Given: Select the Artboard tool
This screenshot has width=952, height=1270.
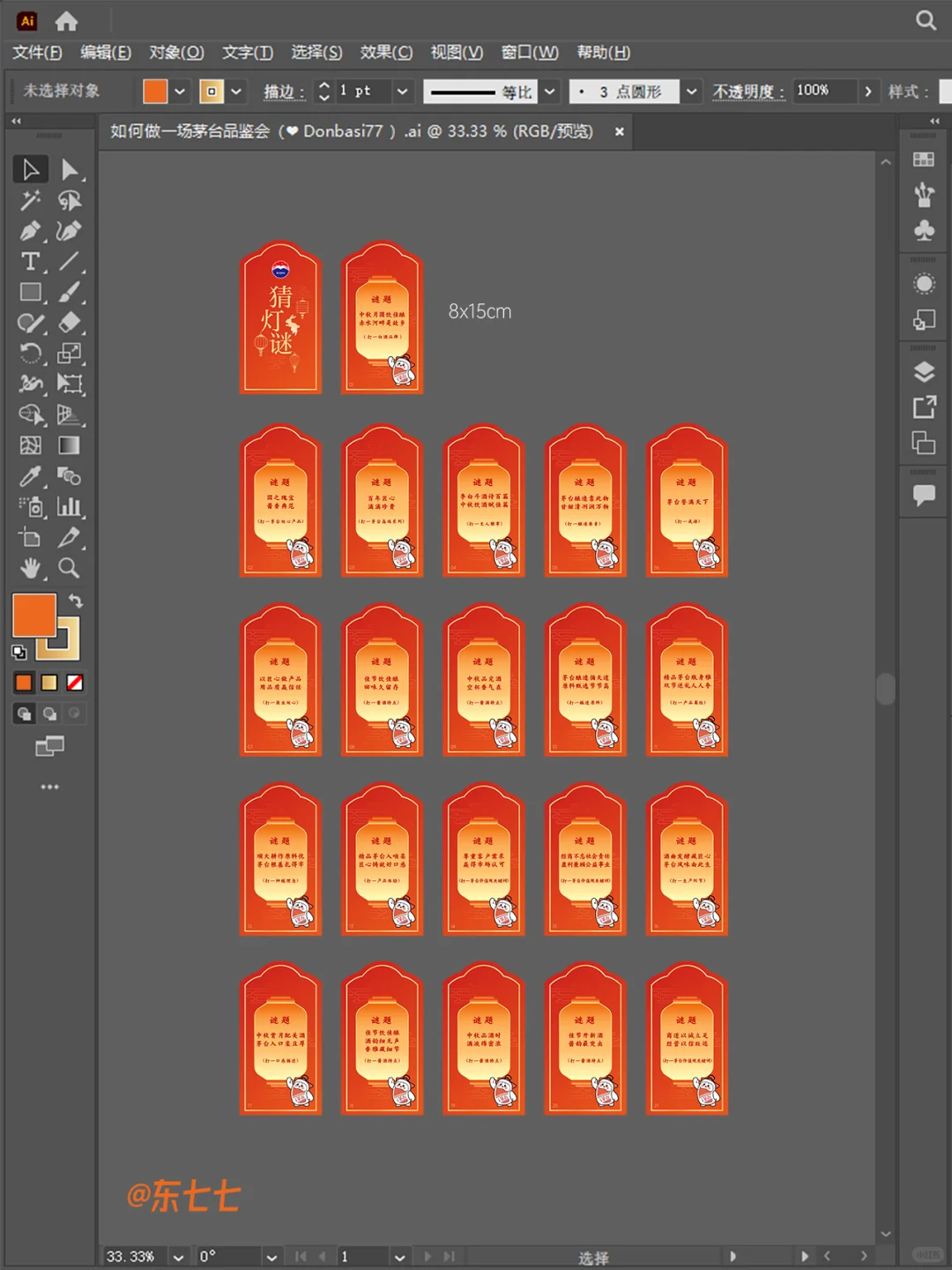Looking at the screenshot, I should 30,537.
